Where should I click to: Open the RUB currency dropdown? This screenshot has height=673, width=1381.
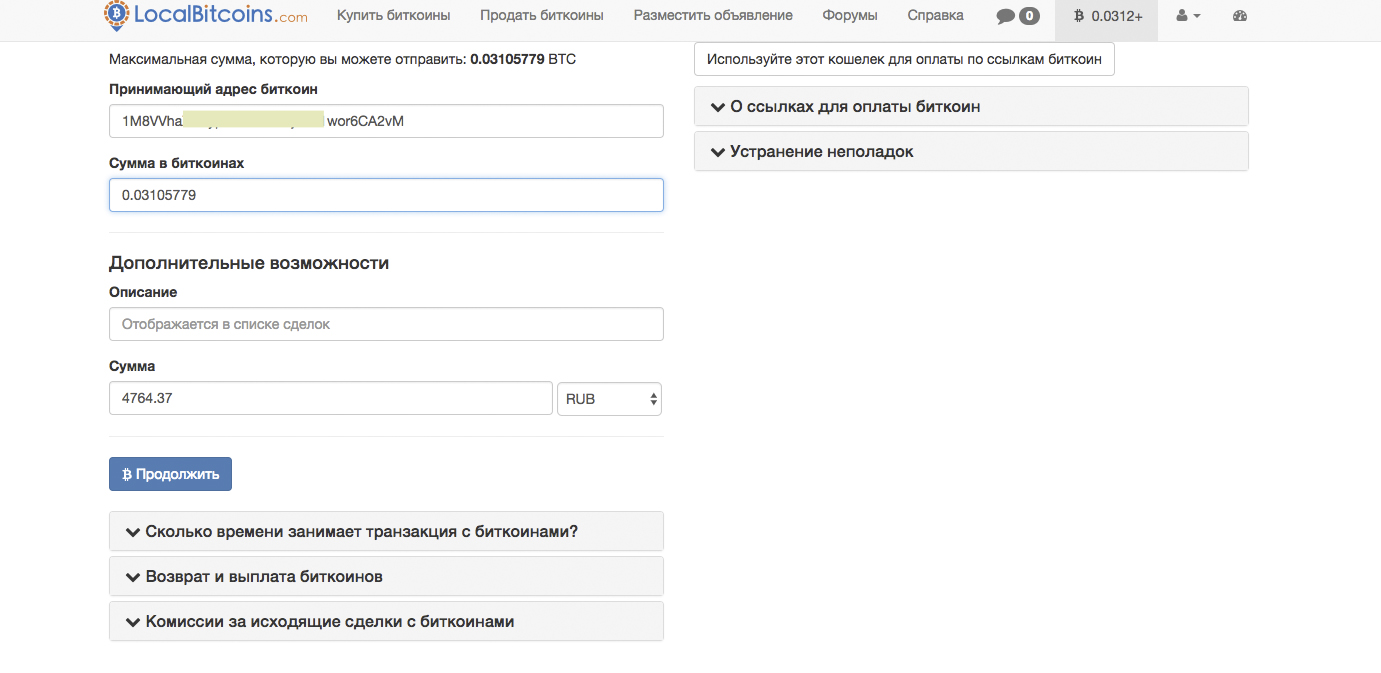(x=609, y=399)
